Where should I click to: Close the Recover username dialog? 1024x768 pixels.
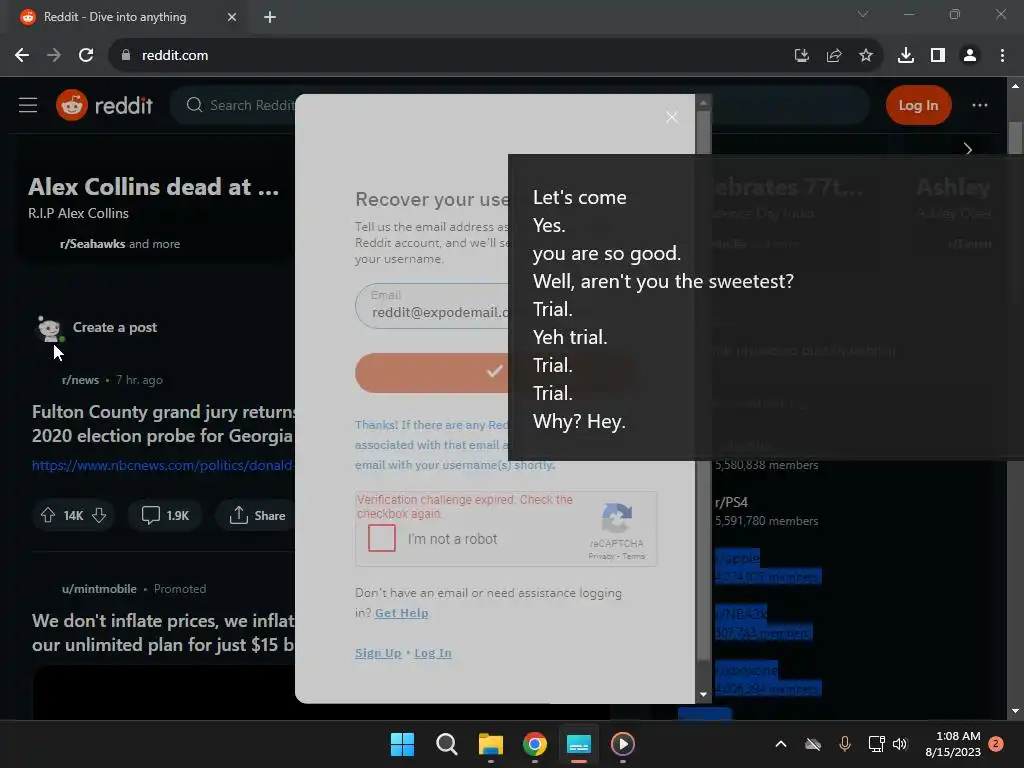tap(671, 117)
